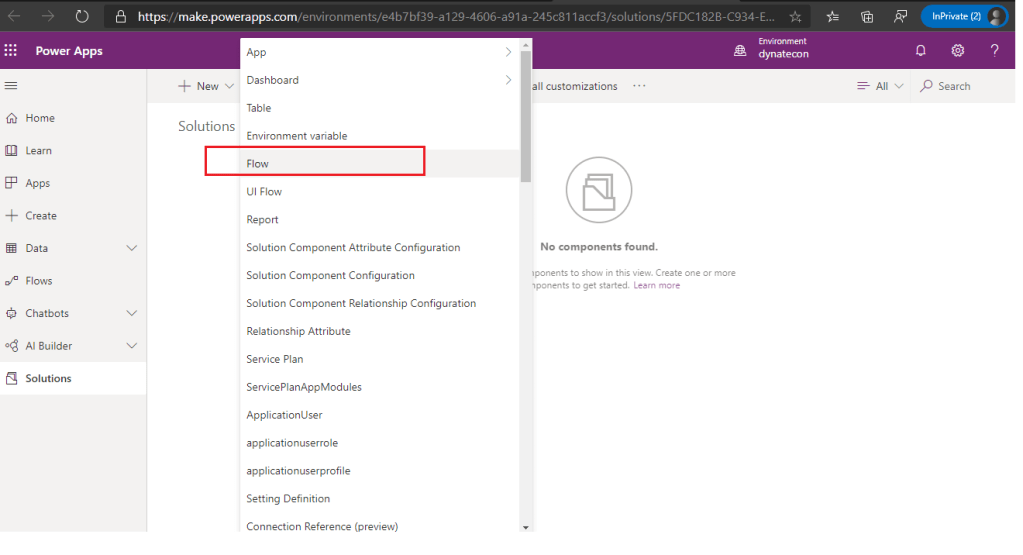Image resolution: width=1023 pixels, height=555 pixels.
Task: Open the InPrivate profile button
Action: tap(963, 16)
